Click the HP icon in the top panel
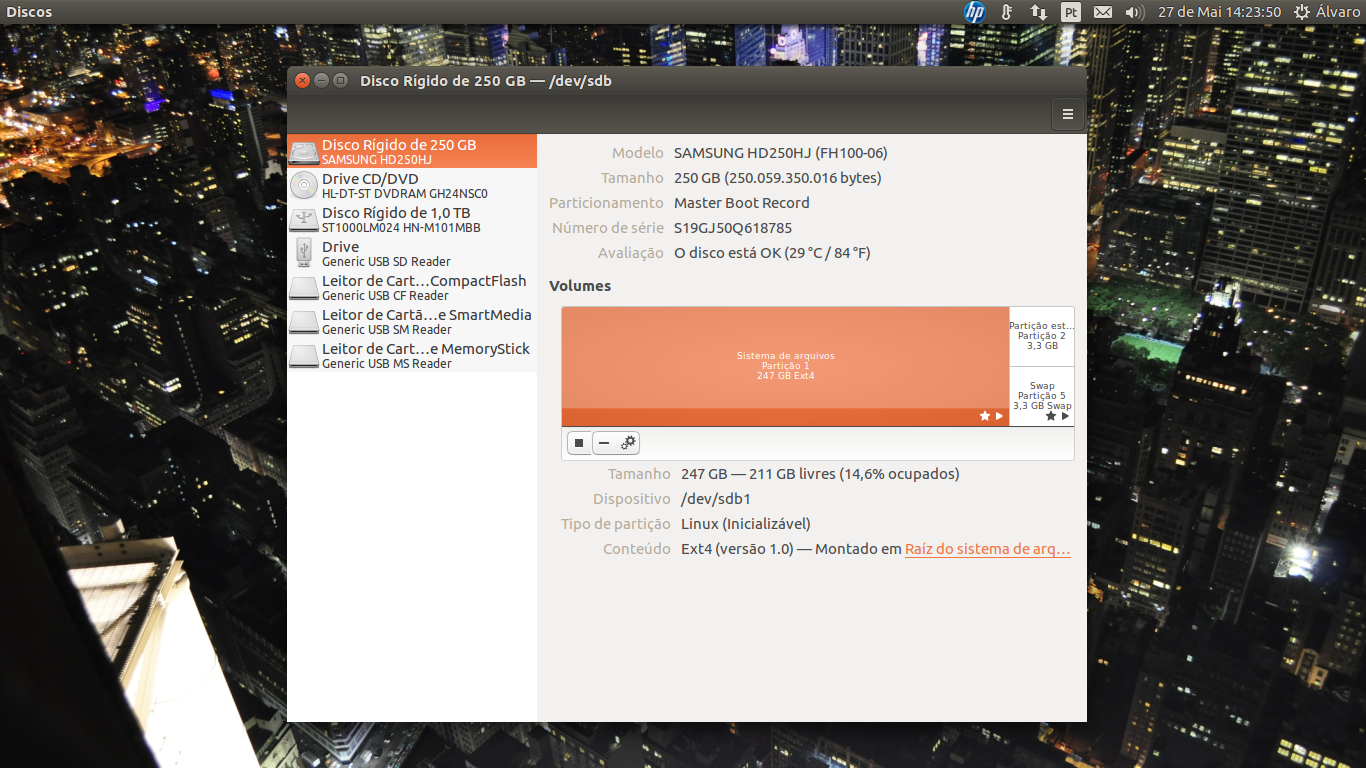 point(975,12)
